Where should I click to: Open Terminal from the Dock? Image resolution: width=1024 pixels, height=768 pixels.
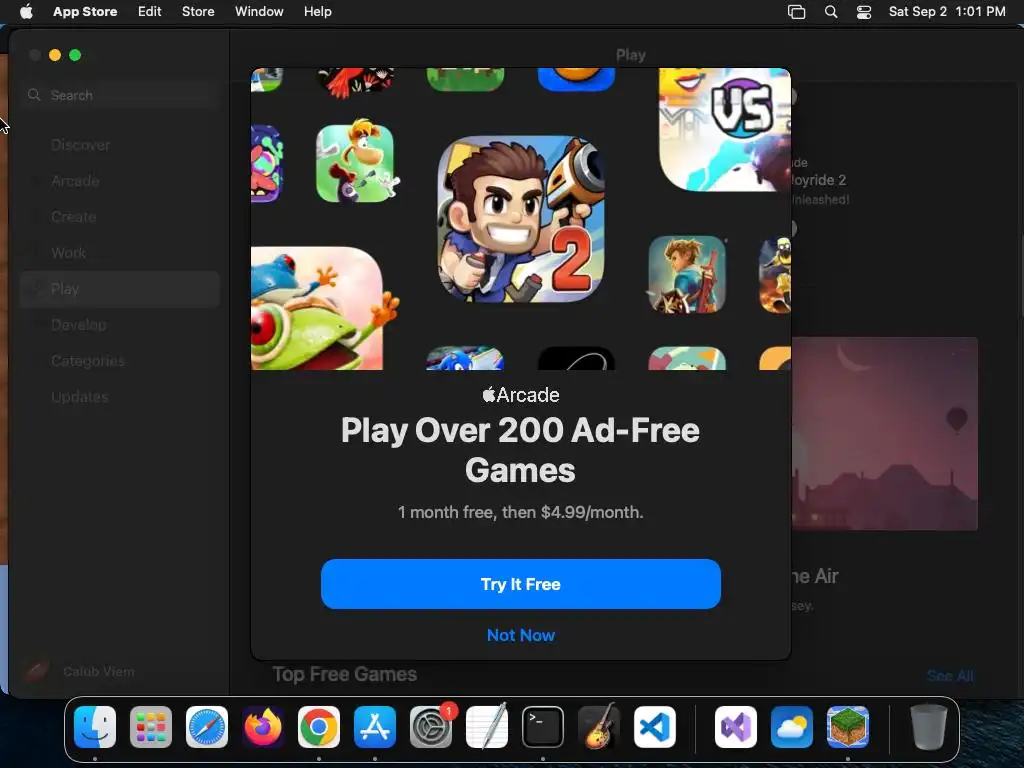click(543, 727)
